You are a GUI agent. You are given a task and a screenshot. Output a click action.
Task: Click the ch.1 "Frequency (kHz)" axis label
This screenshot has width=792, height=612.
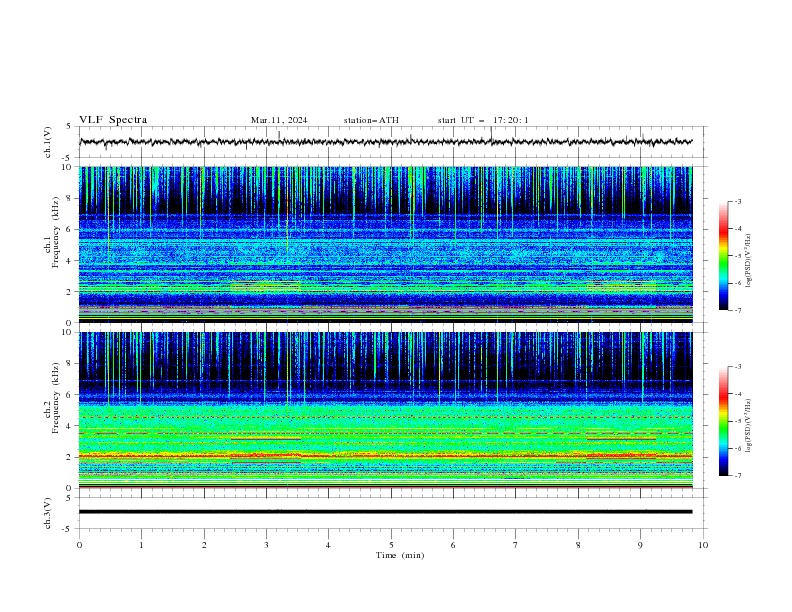(56, 232)
